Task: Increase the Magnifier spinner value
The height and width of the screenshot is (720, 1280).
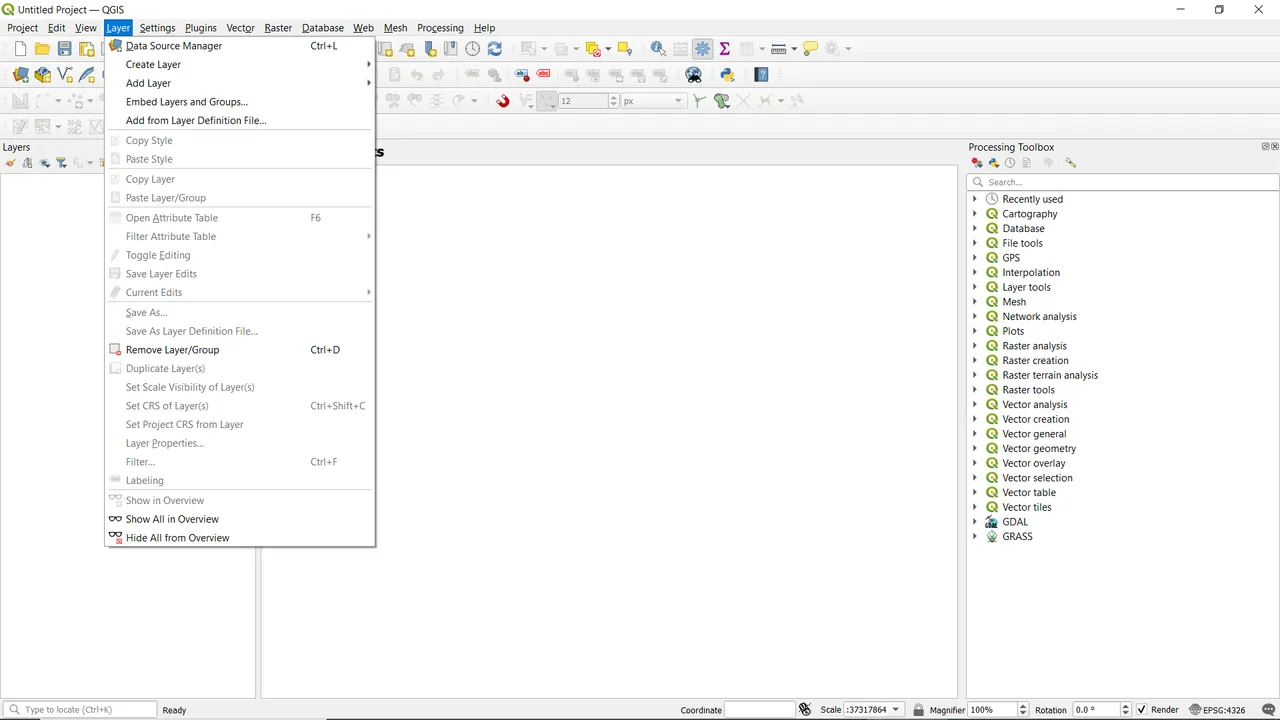Action: click(x=1023, y=706)
